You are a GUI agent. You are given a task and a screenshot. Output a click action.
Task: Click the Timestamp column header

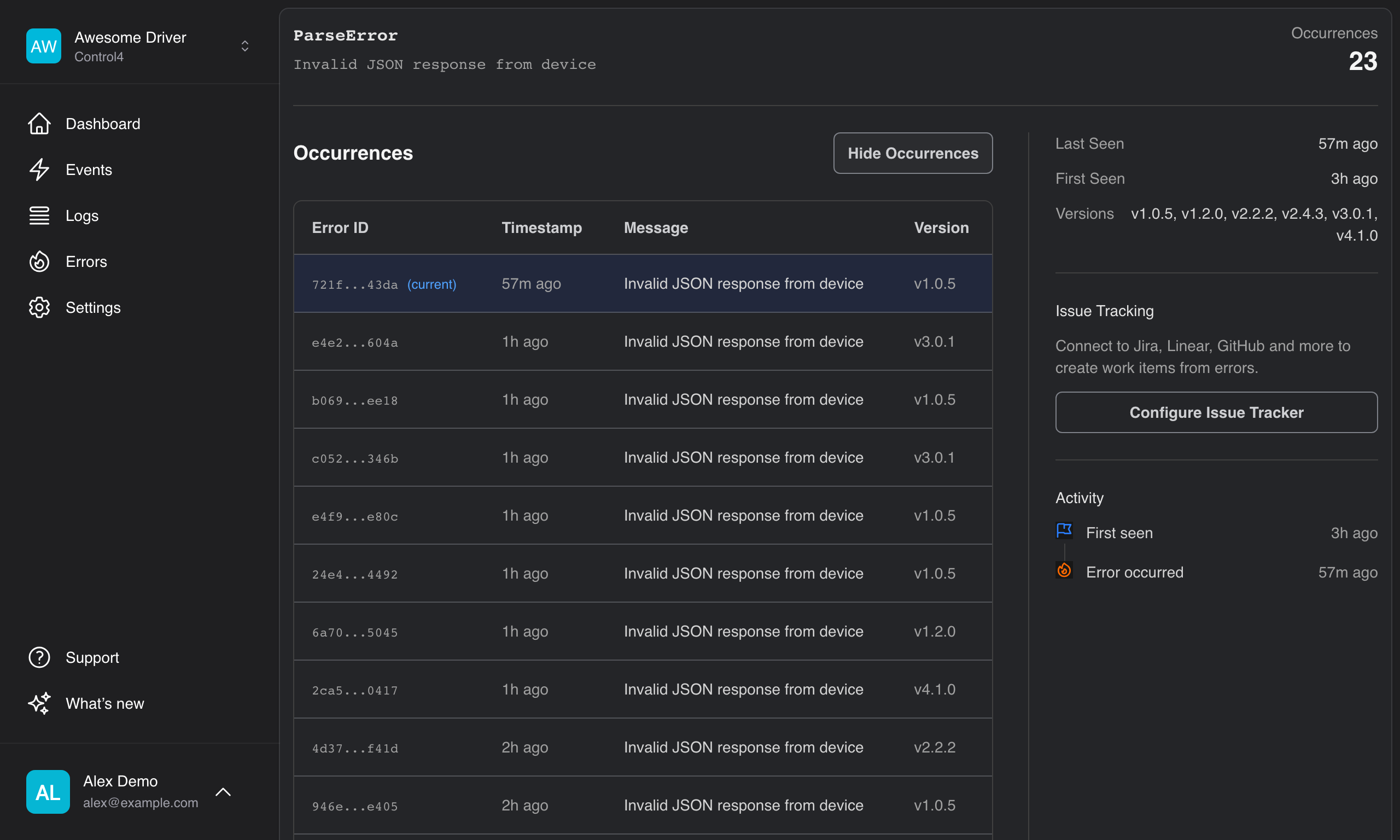(x=541, y=227)
